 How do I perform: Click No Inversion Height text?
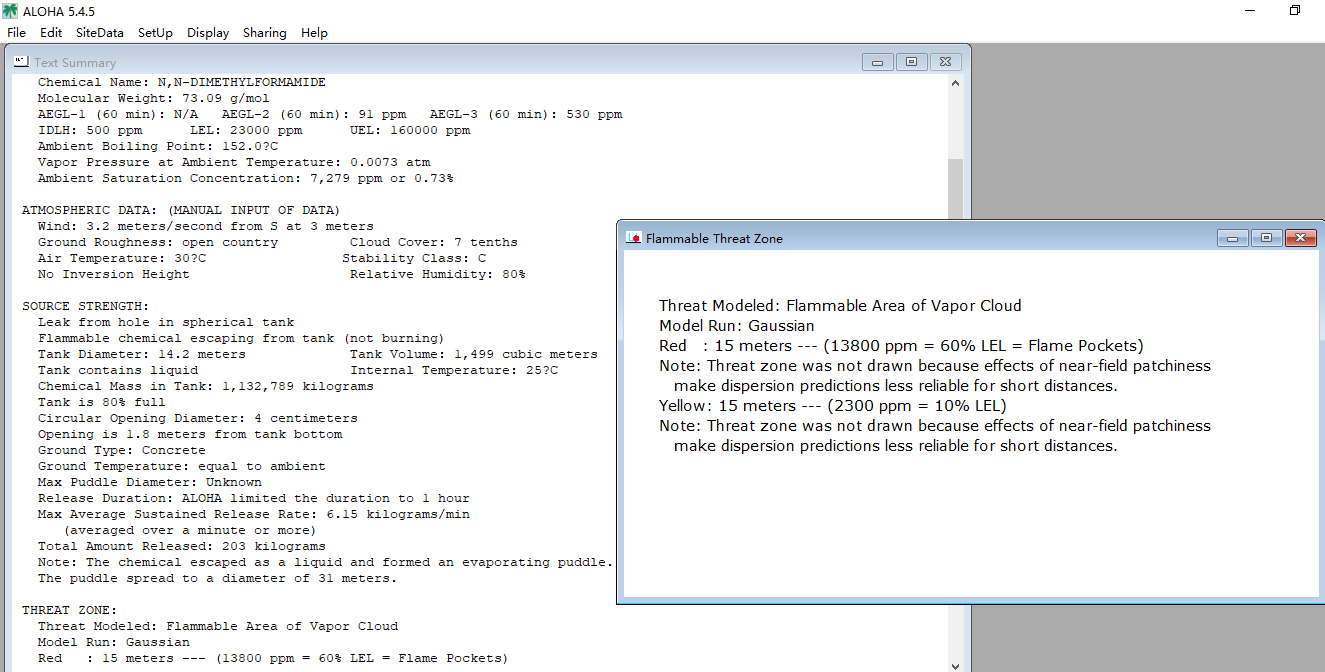(x=114, y=274)
